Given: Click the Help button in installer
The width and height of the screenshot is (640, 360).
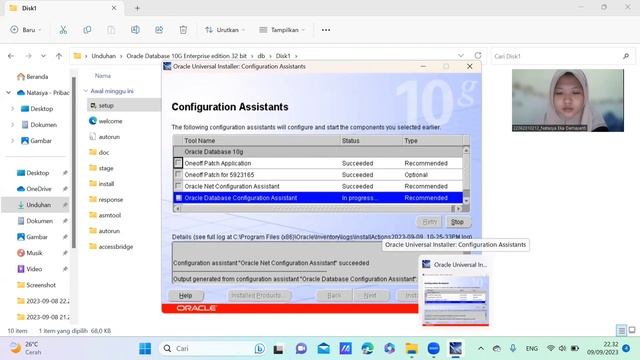Looking at the screenshot, I should pyautogui.click(x=185, y=296).
